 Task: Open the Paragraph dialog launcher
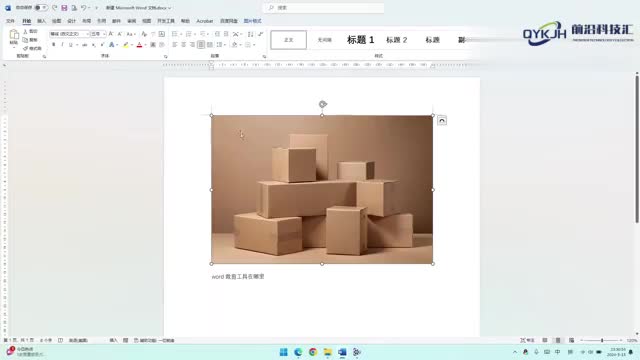tap(264, 56)
